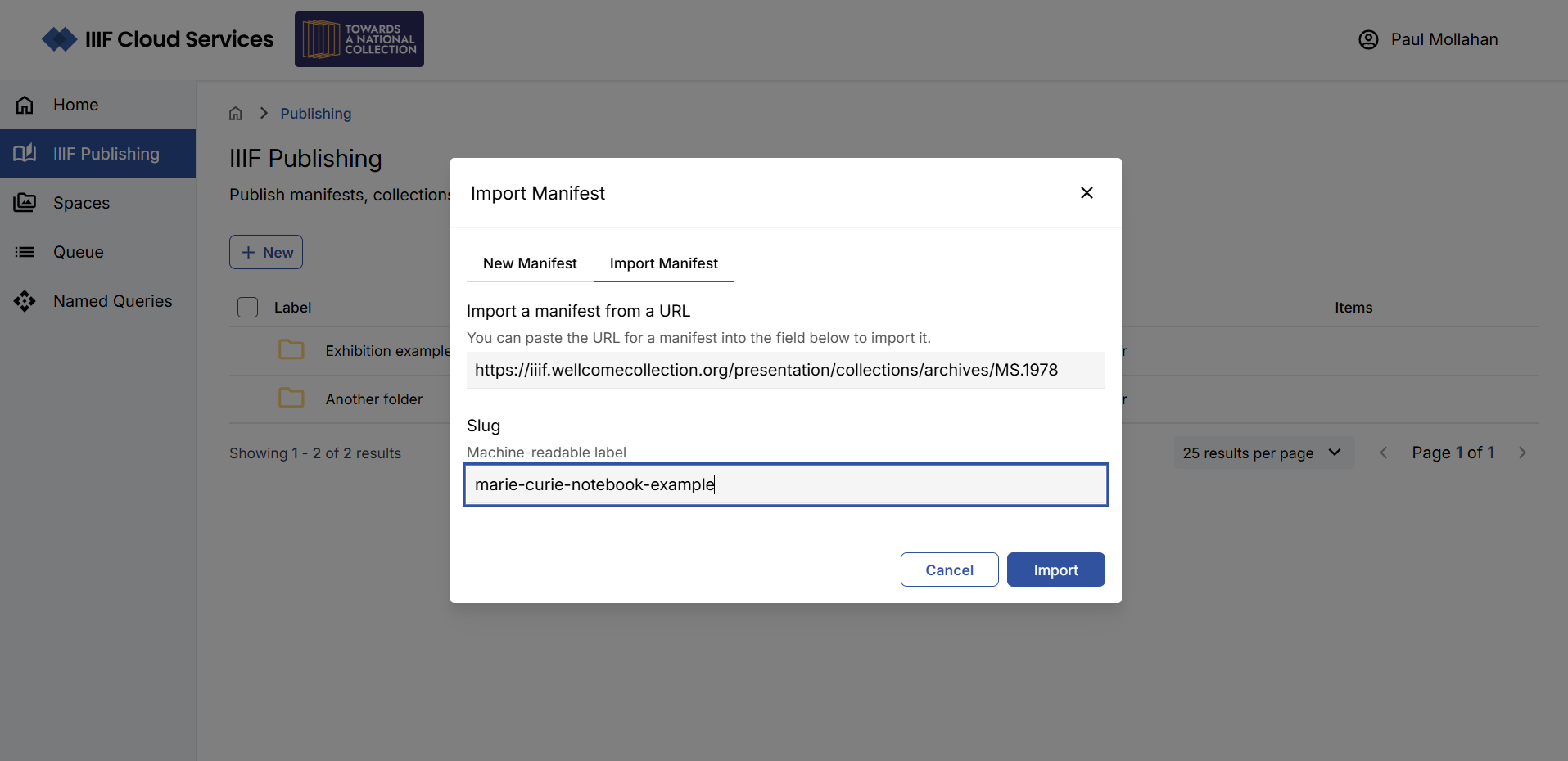Click the Queue list icon
The width and height of the screenshot is (1568, 761).
coord(25,252)
